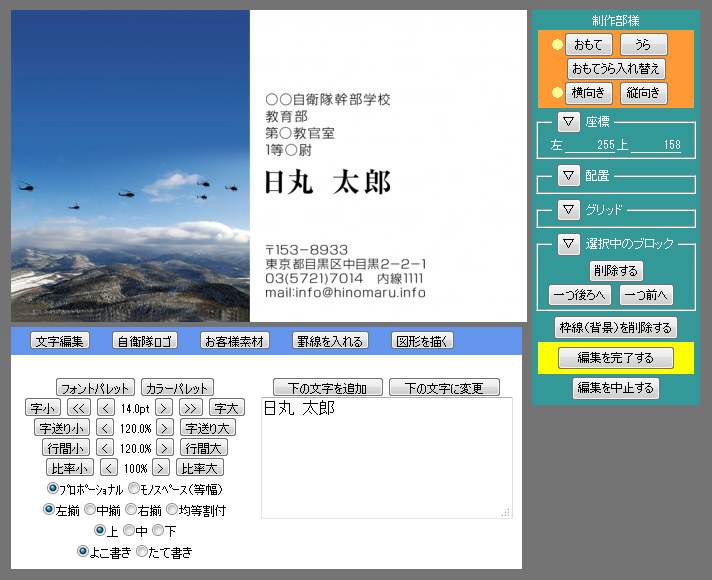The width and height of the screenshot is (712, 580).
Task: Click 比率小 button
Action: [70, 467]
